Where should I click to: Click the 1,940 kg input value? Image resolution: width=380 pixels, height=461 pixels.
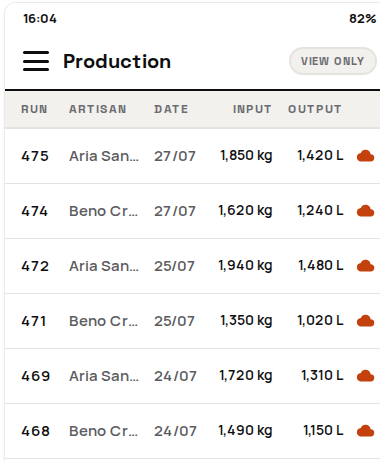pos(245,266)
